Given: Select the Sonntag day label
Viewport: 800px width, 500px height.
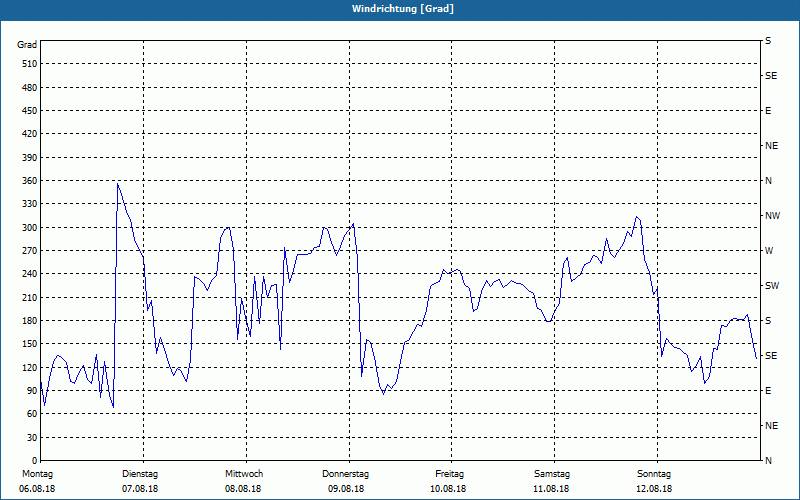Looking at the screenshot, I should click(x=654, y=474).
